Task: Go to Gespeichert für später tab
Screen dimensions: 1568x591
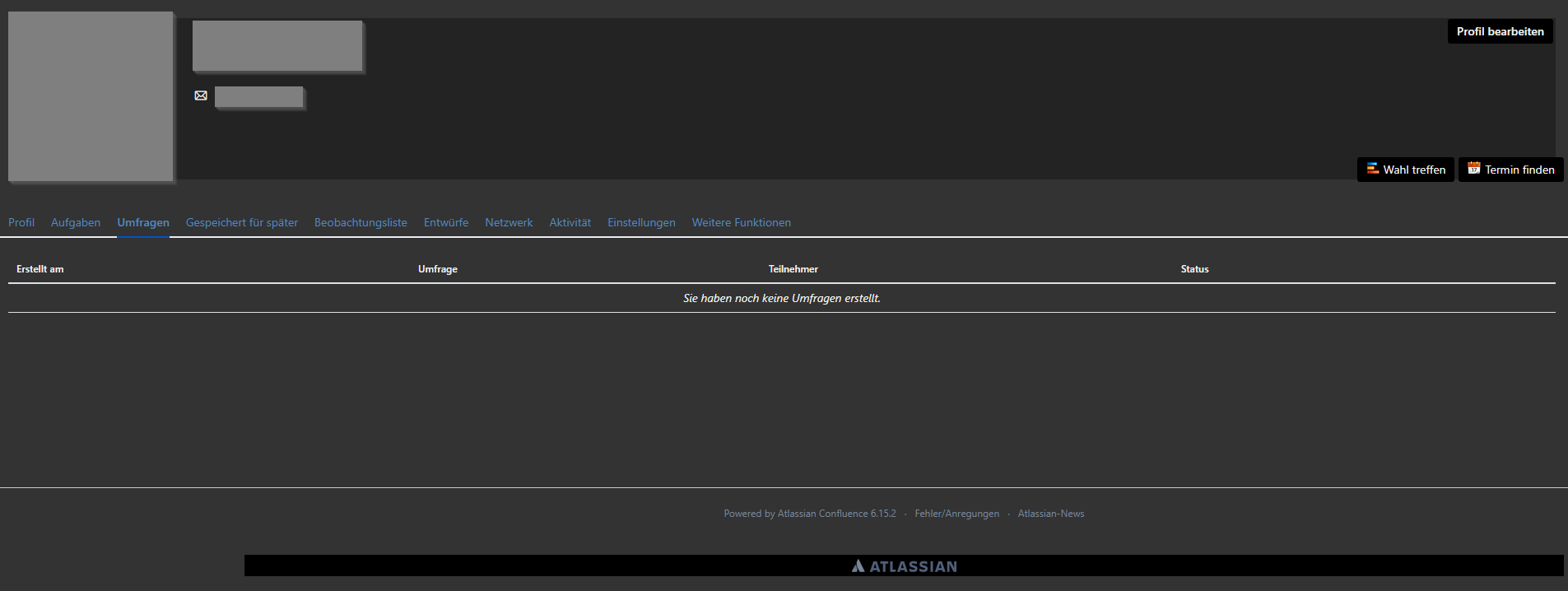Action: (x=242, y=222)
